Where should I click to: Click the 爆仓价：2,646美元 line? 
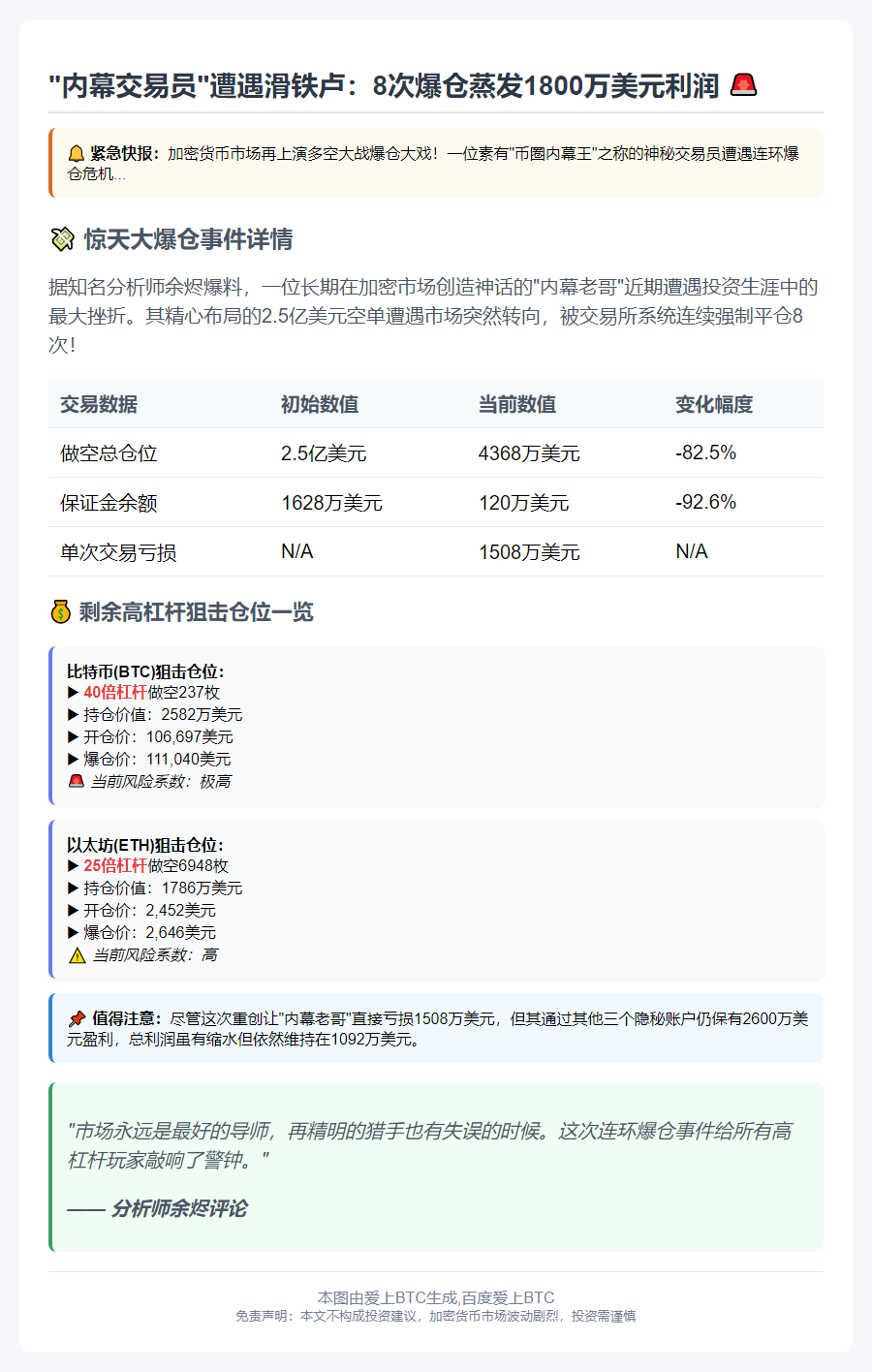(141, 933)
